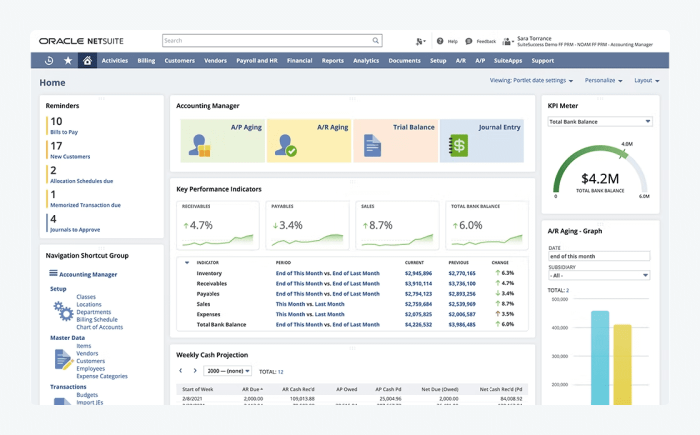This screenshot has height=435, width=700.
Task: Open the A/P Aging tile
Action: [223, 141]
